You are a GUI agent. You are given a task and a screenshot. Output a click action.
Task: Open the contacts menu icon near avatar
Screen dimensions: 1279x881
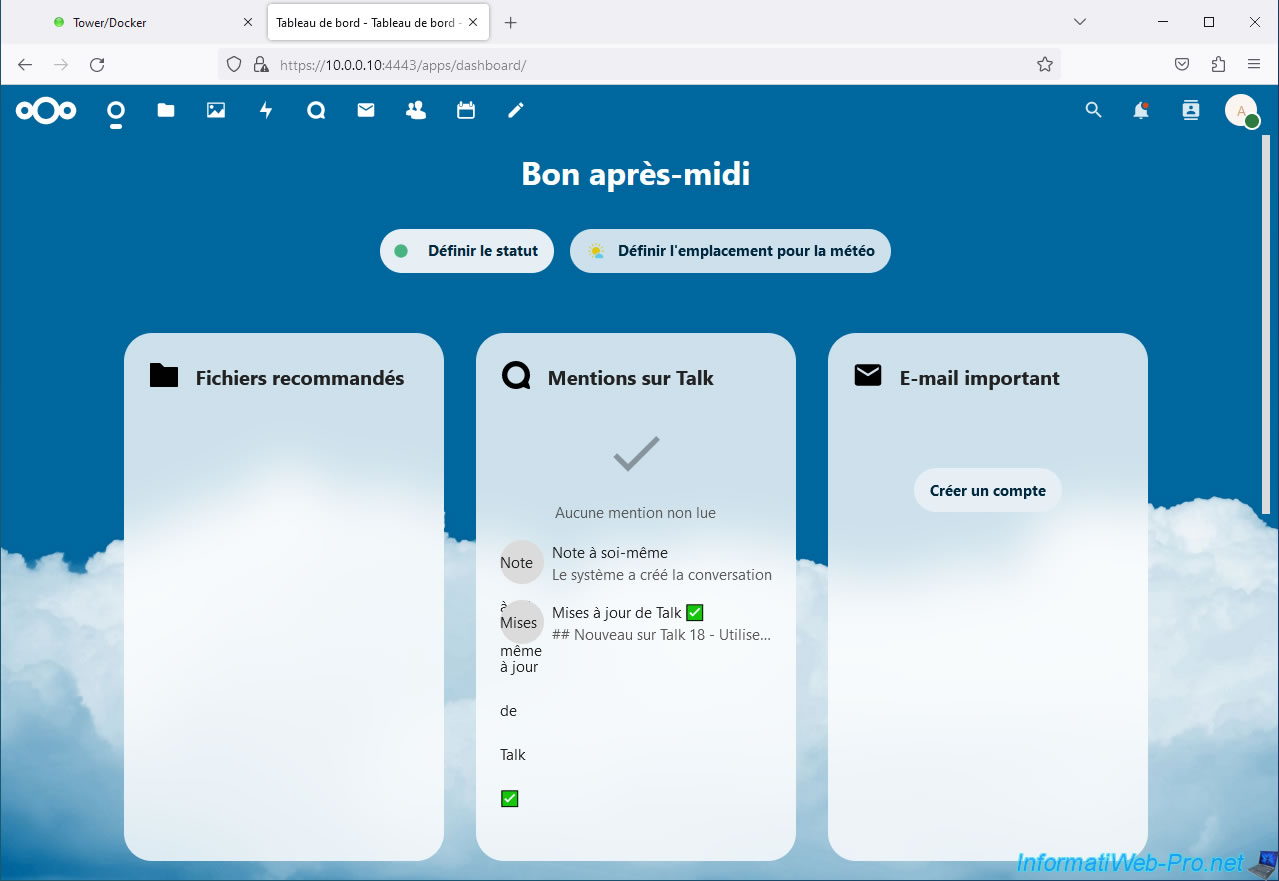pos(1190,111)
